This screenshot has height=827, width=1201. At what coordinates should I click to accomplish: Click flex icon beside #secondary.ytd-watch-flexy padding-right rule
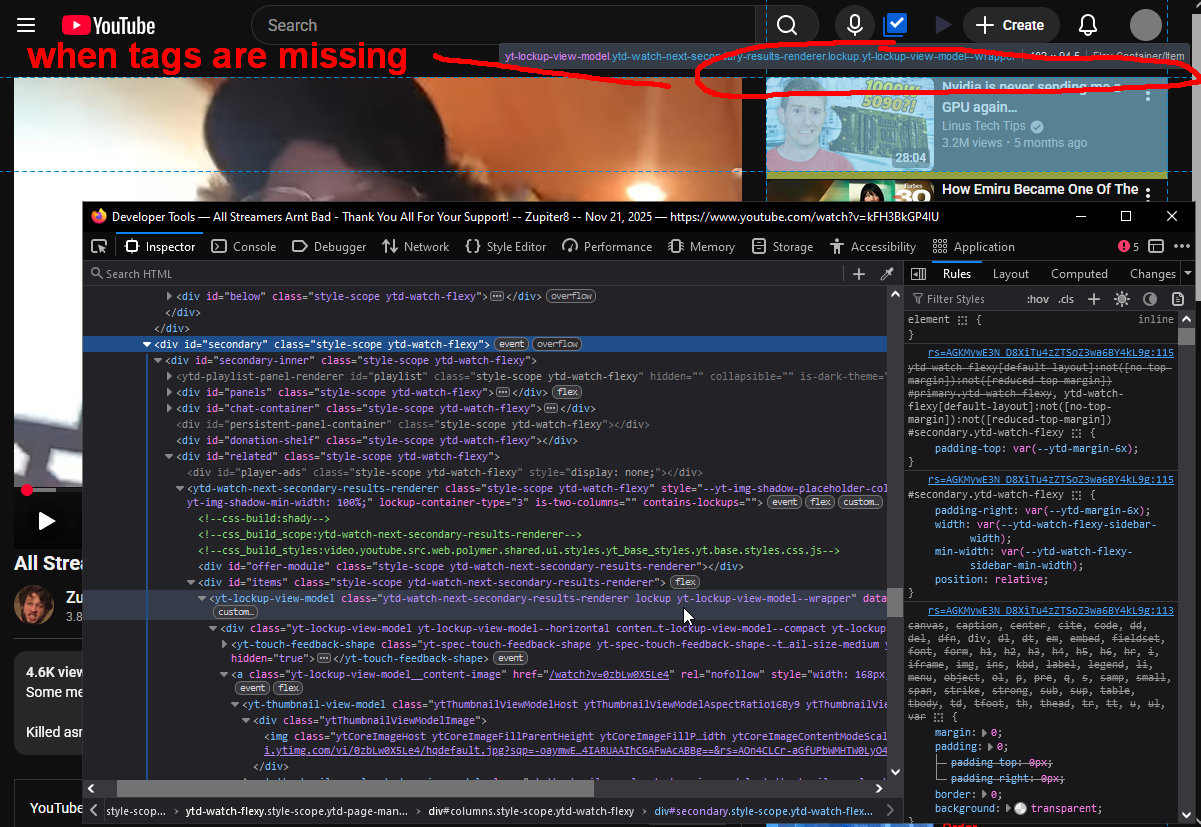(x=1076, y=495)
